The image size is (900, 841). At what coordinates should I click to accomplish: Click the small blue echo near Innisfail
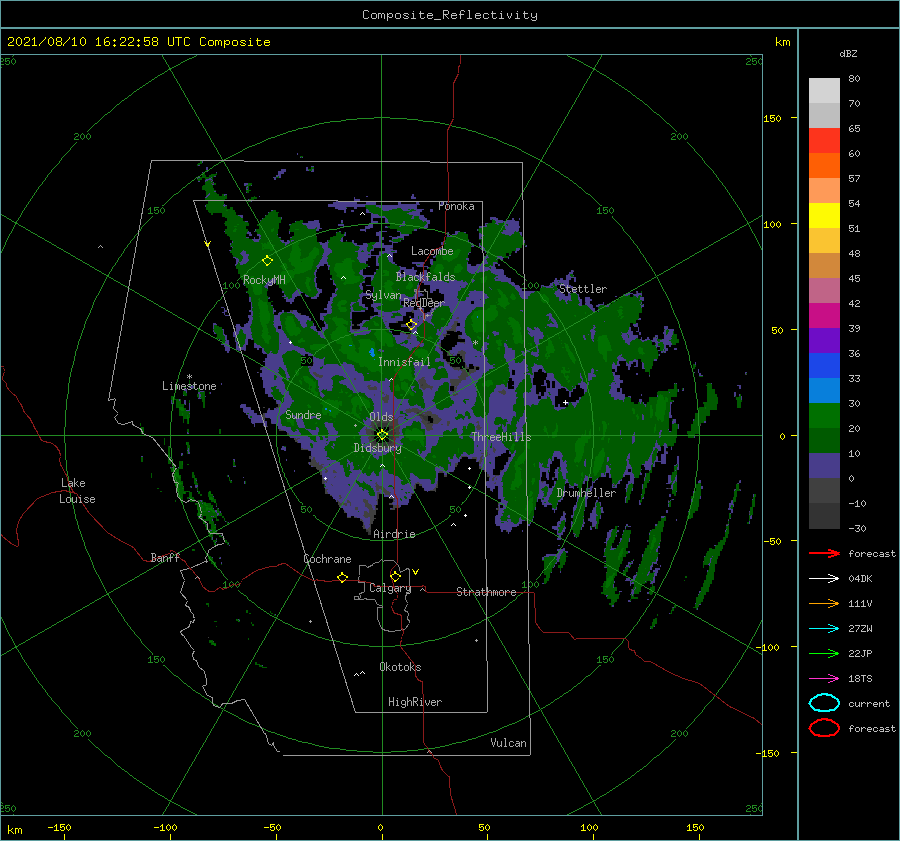[x=372, y=352]
